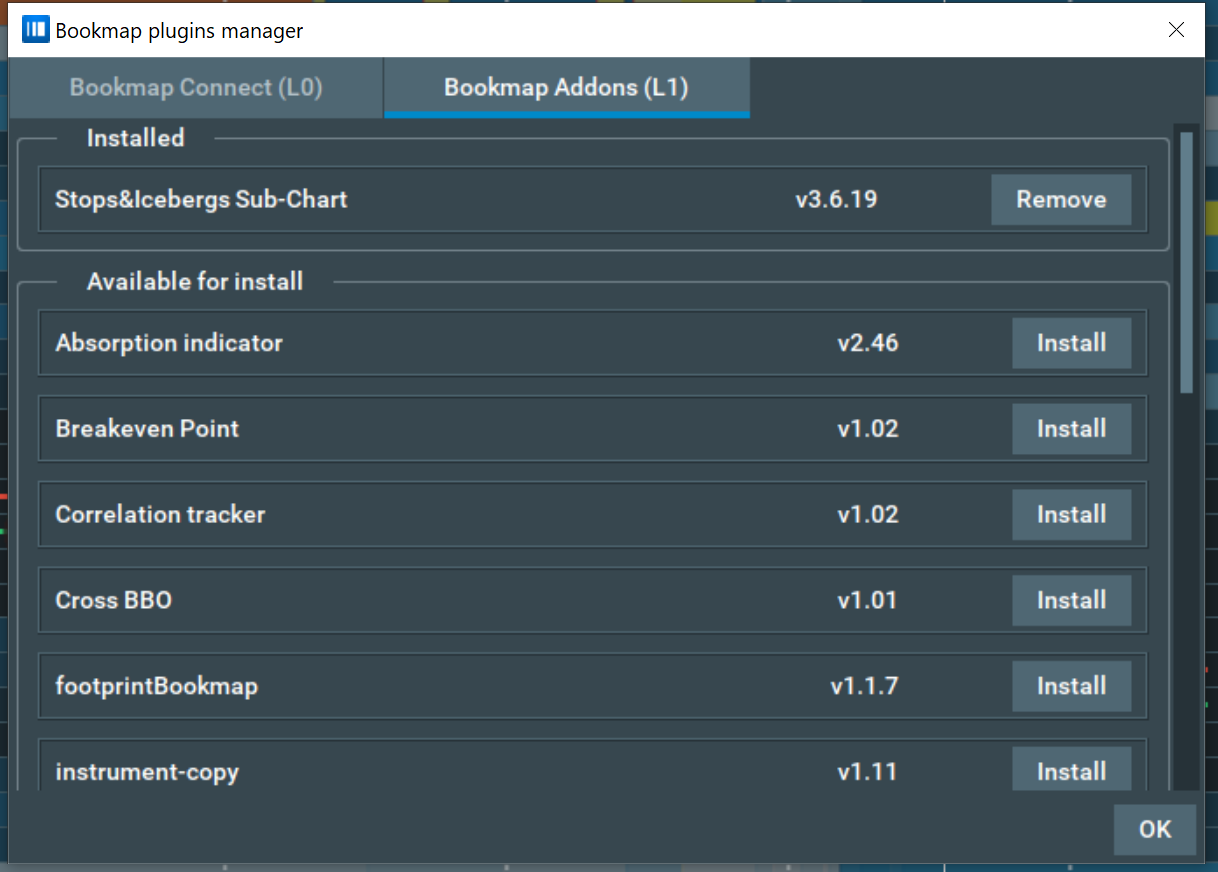Select the Correlation tracker row name
This screenshot has width=1218, height=872.
point(160,515)
